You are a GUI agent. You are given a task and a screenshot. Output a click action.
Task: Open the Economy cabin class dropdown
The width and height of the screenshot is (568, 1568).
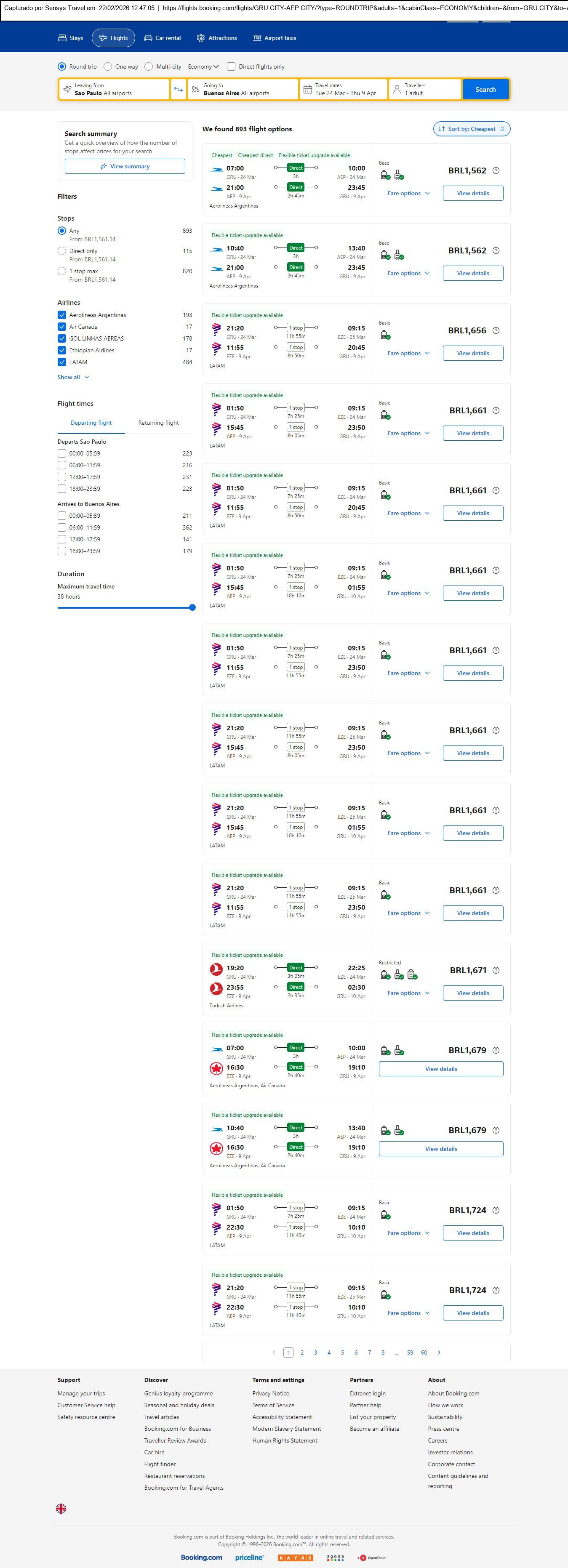(x=203, y=67)
